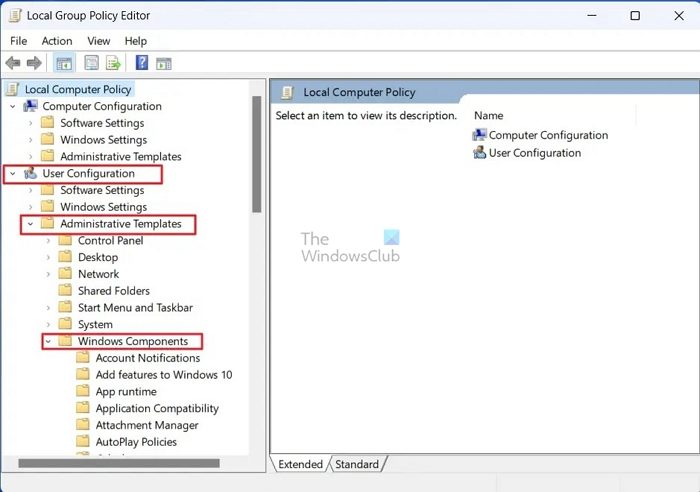Expand the Network node chevron

[48, 274]
